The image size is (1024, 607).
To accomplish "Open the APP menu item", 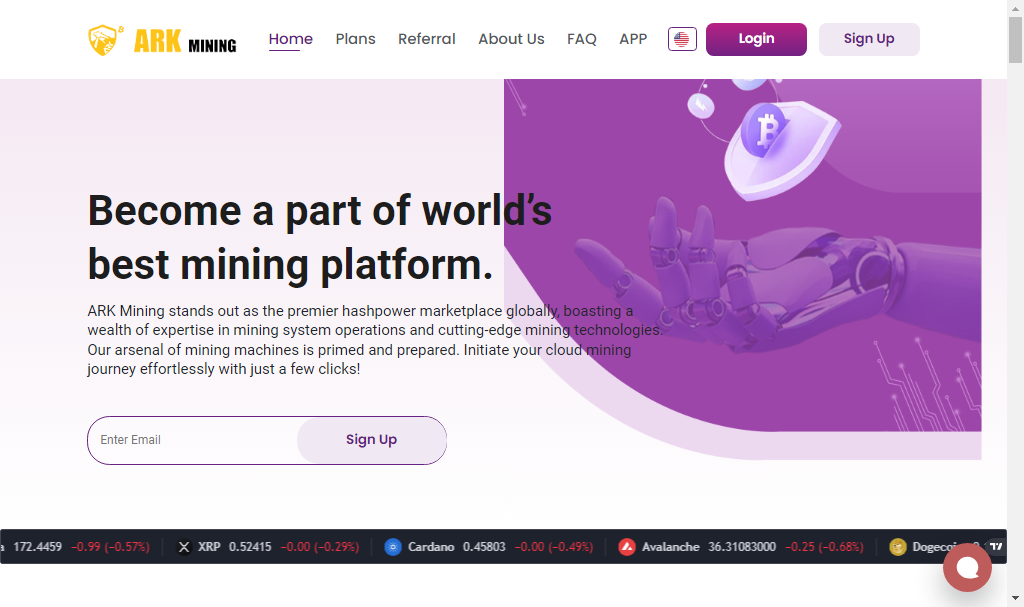I will (633, 39).
